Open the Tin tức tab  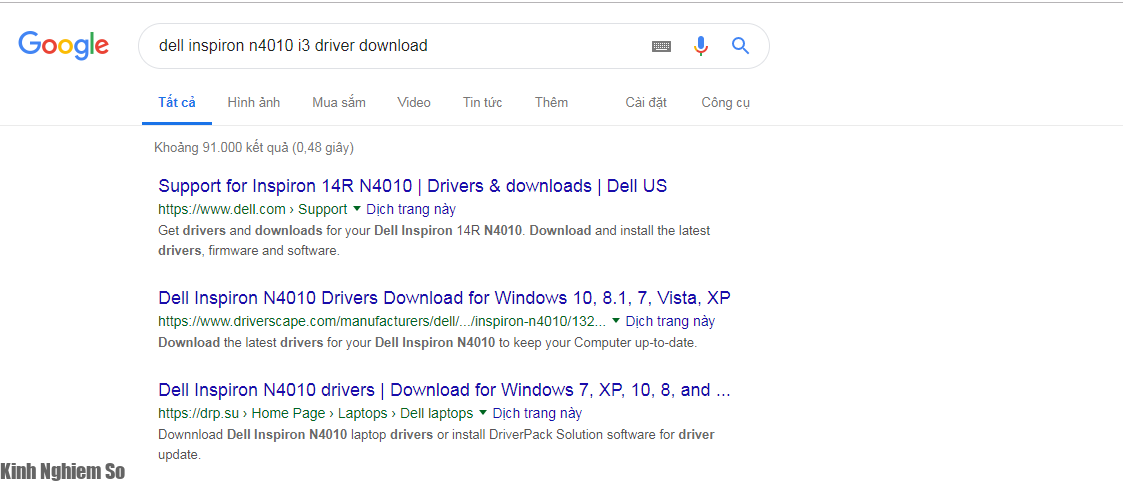click(x=483, y=102)
